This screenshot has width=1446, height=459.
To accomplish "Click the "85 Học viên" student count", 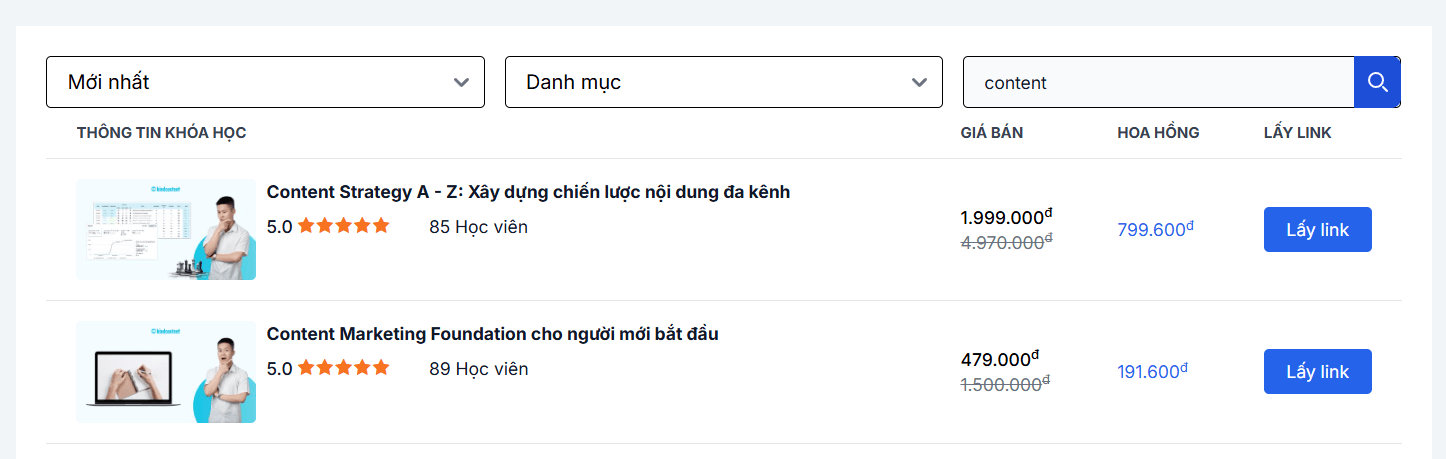I will [x=478, y=227].
